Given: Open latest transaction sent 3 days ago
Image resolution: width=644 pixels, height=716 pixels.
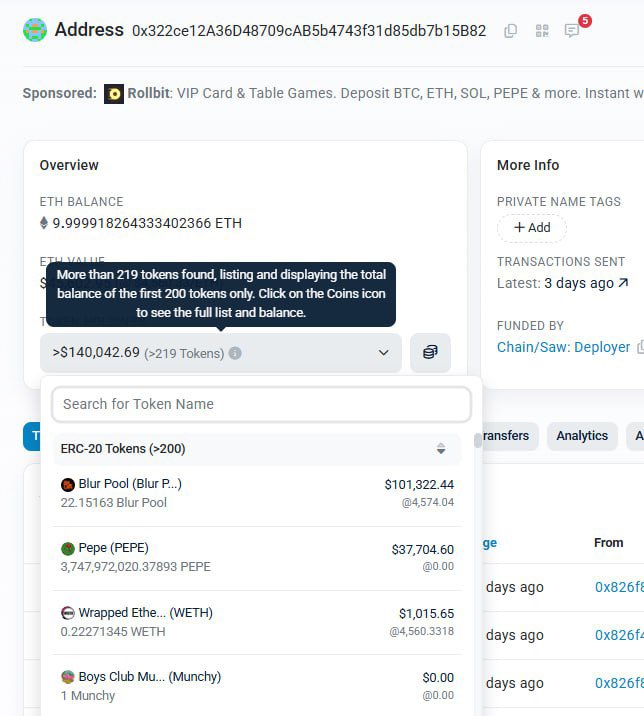Looking at the screenshot, I should coord(586,283).
